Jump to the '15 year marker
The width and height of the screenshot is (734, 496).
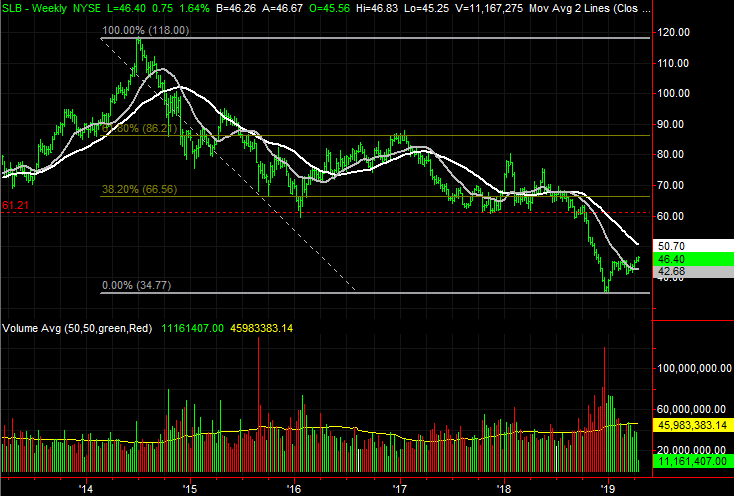pos(190,489)
